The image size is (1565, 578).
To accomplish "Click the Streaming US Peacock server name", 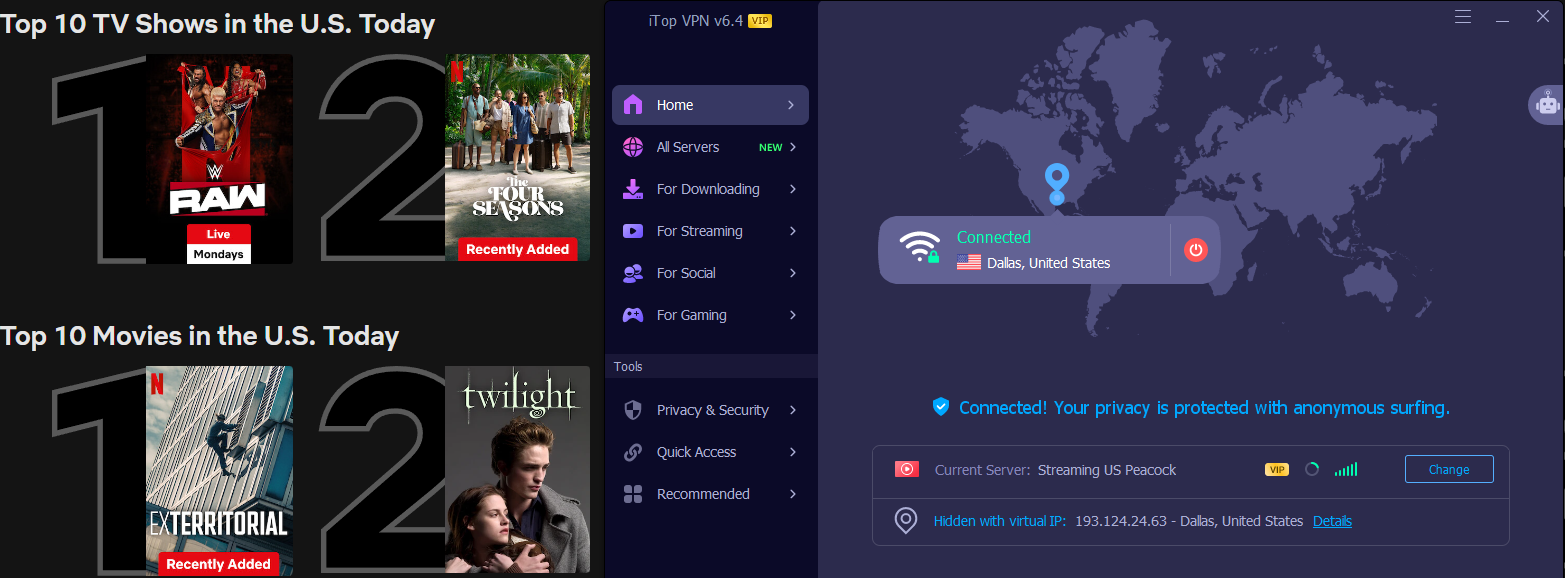I will [x=1107, y=470].
